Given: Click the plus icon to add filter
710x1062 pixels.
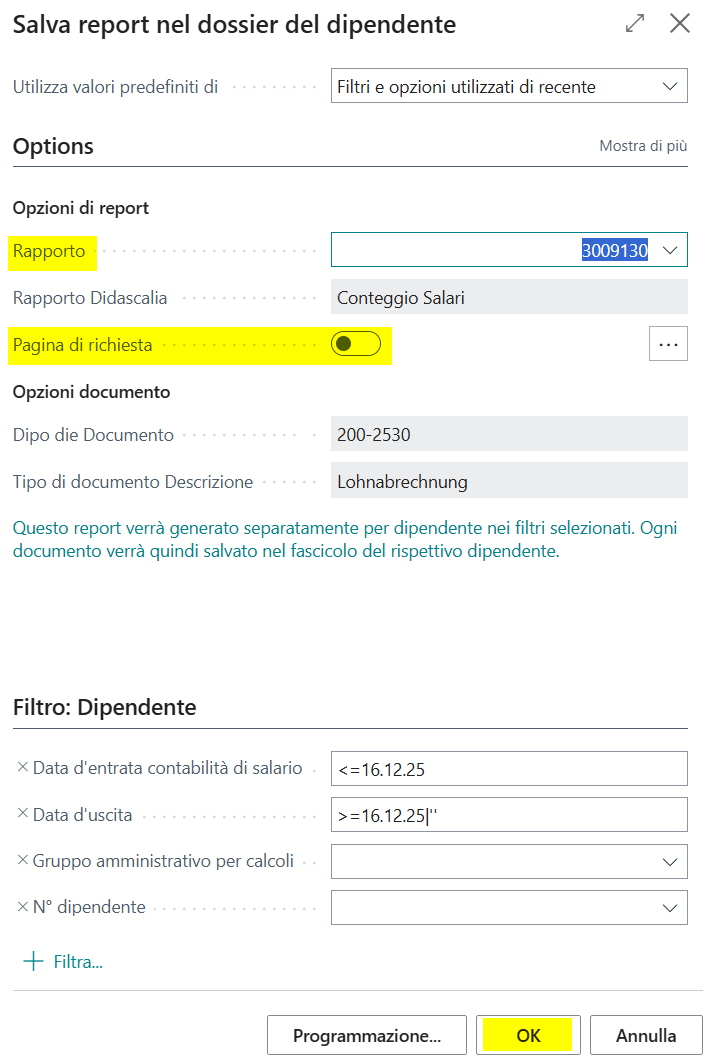Looking at the screenshot, I should click(34, 962).
